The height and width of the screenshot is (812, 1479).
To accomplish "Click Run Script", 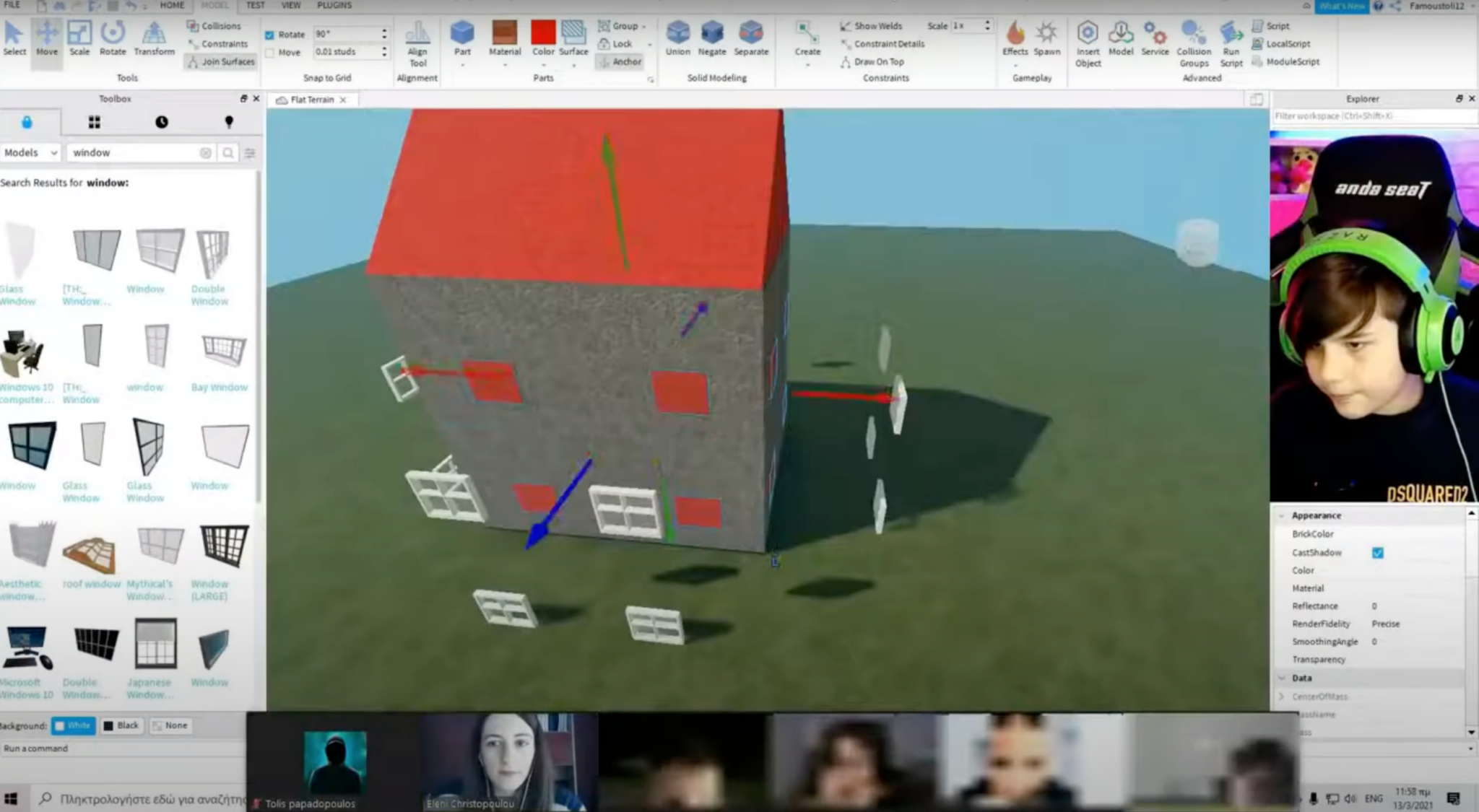I will pyautogui.click(x=1231, y=44).
